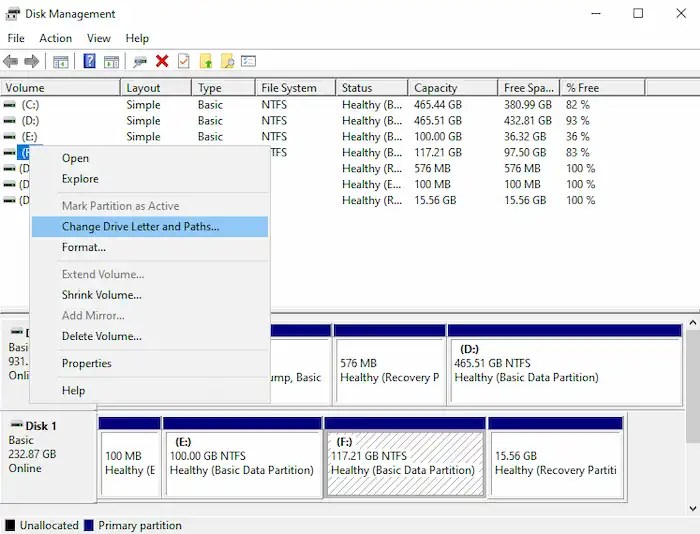Sort by the Capacity column header
Viewport: 700px width, 534px height.
[x=453, y=88]
